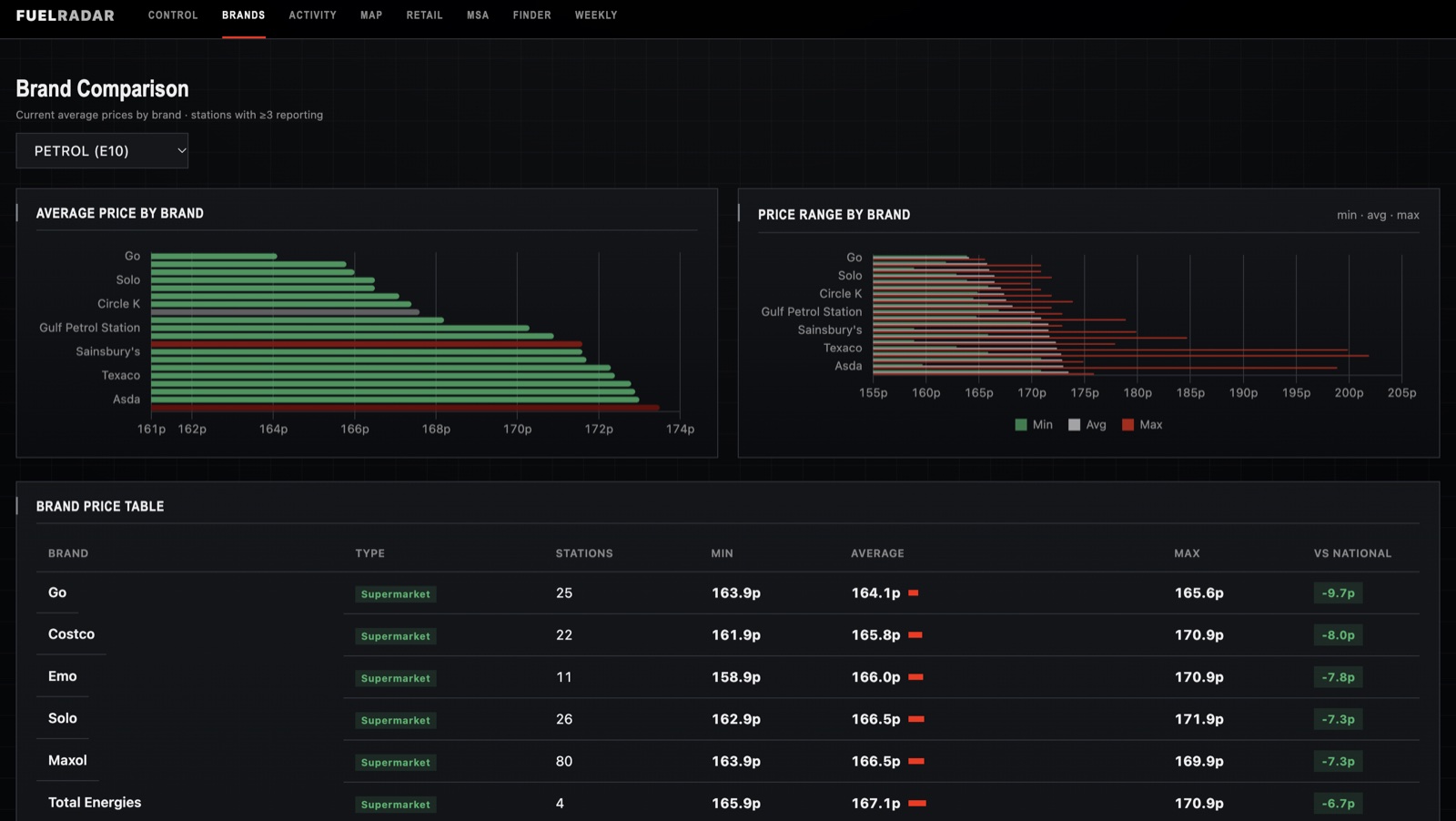Sort table by Min column header
Screen dimensions: 1456x821
coord(723,553)
